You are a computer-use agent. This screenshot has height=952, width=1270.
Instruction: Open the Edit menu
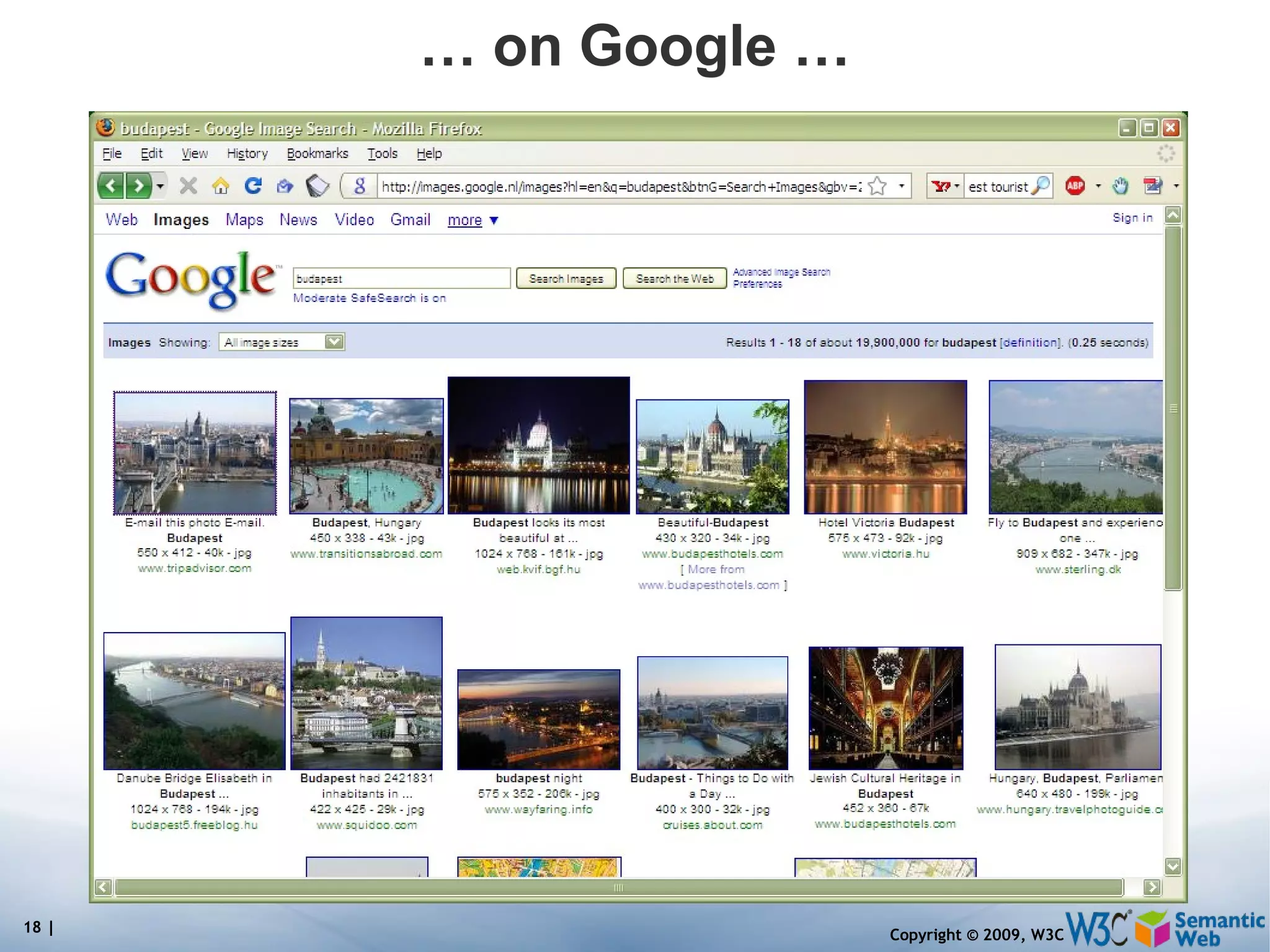point(151,153)
